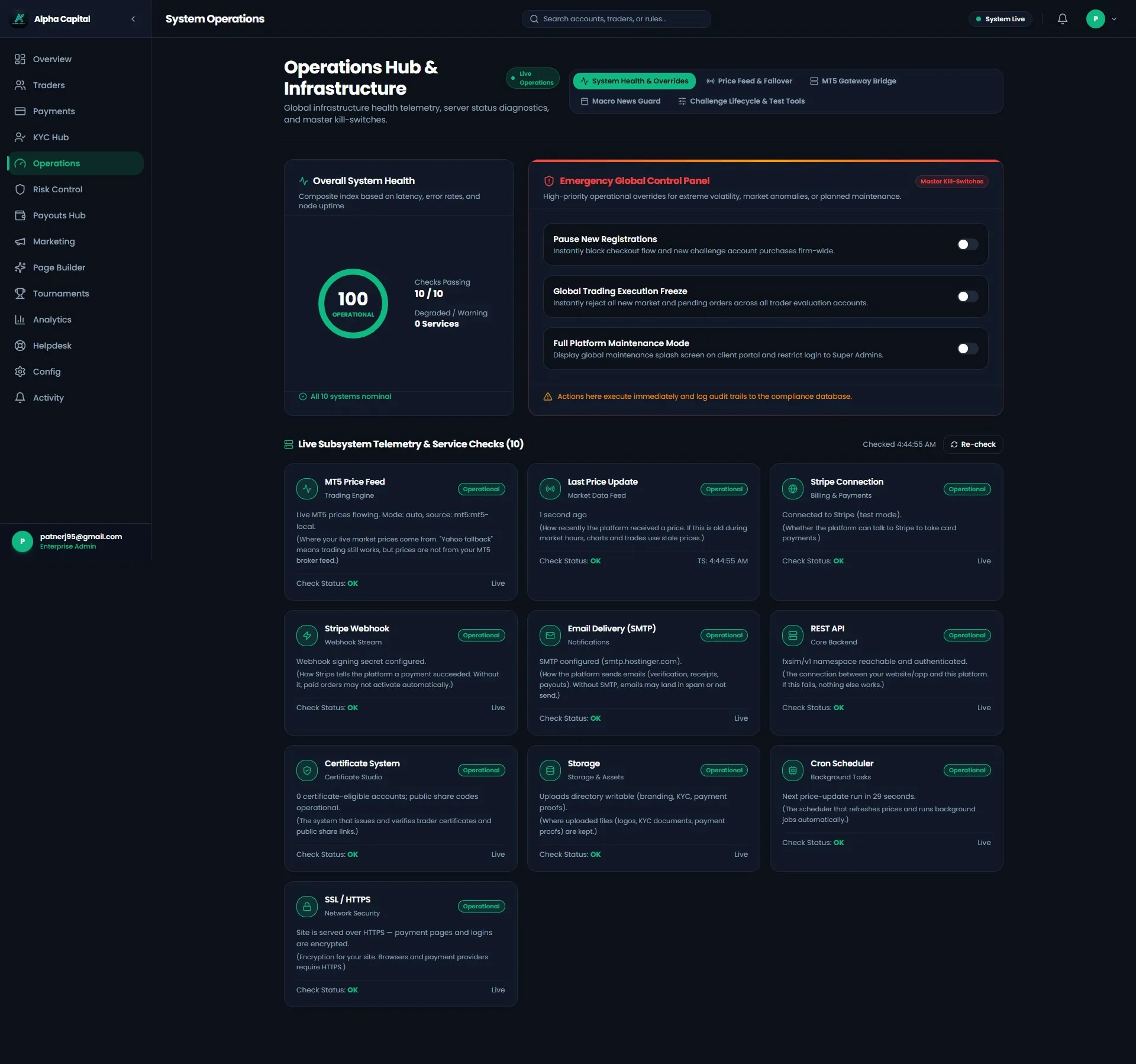Switch to Price Feed & Failover tab
1136x1064 pixels.
click(749, 81)
